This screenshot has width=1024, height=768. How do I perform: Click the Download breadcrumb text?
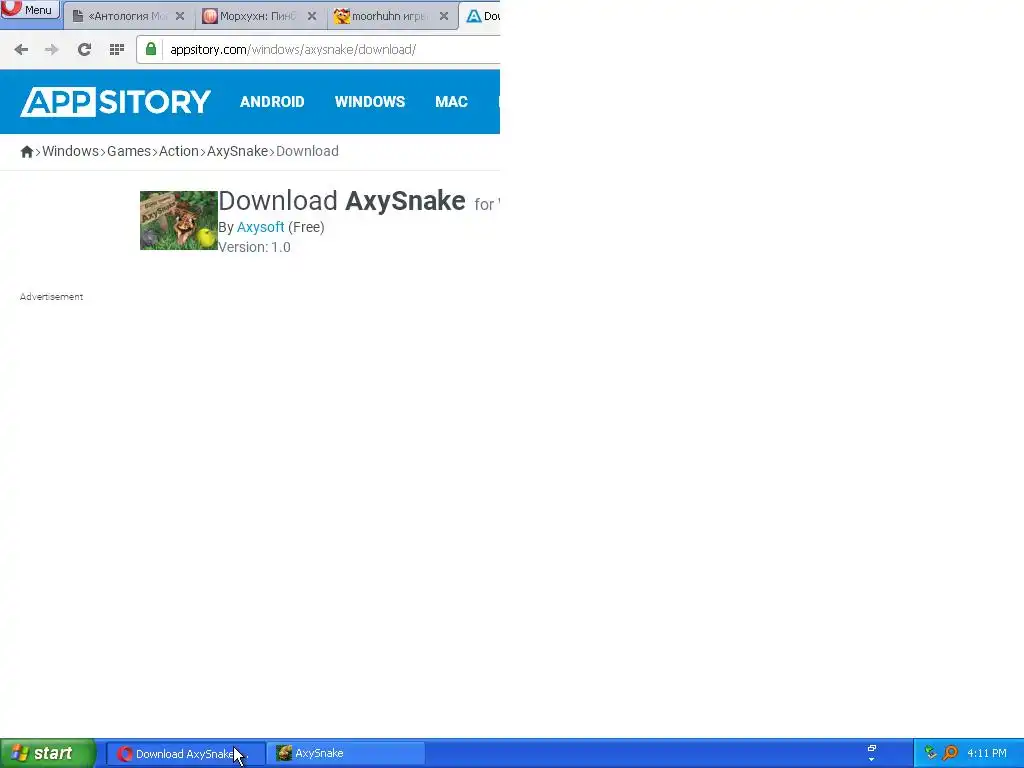point(307,151)
